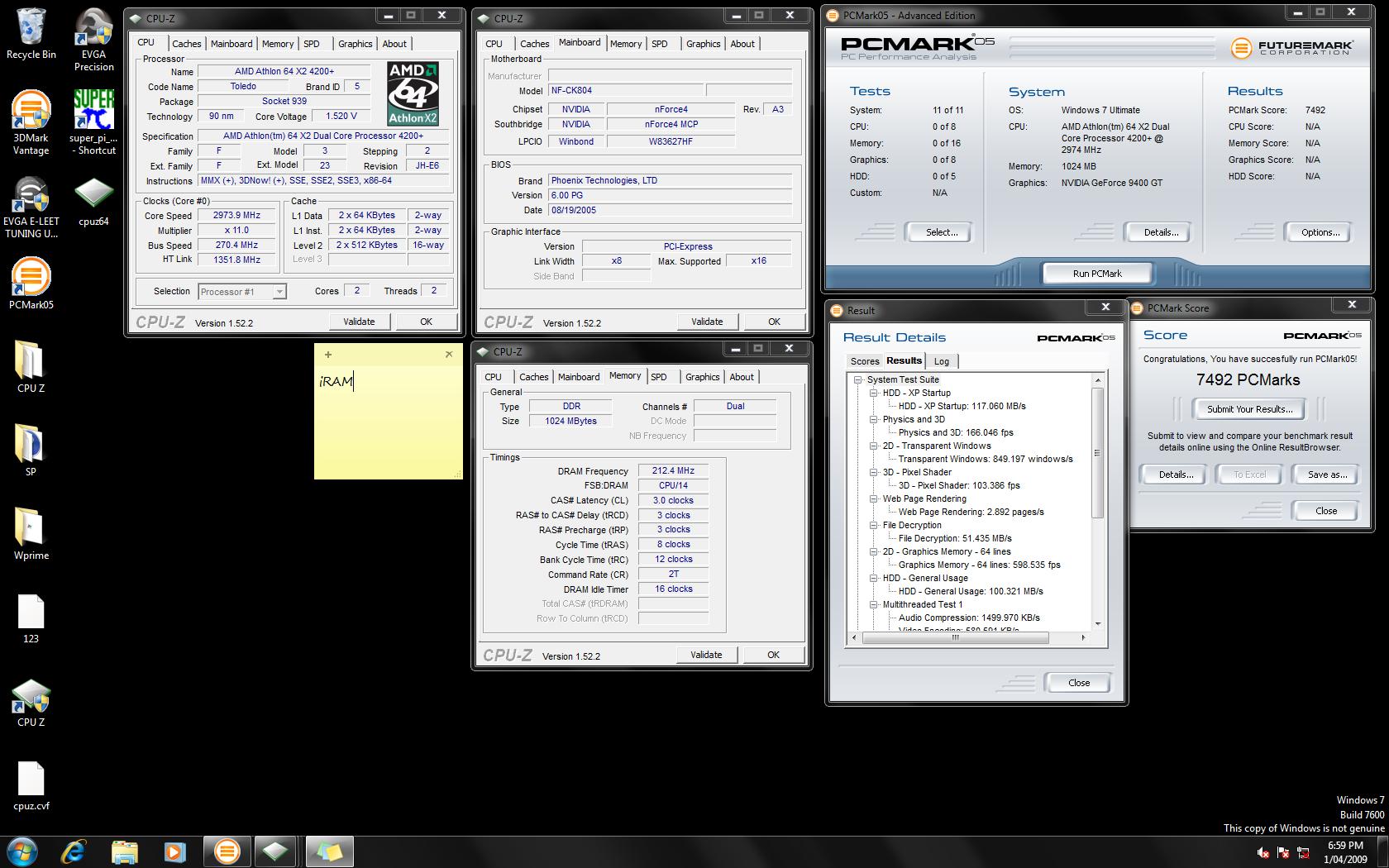The height and width of the screenshot is (868, 1389).
Task: Open the Recycle Bin desktop icon
Action: (x=31, y=33)
